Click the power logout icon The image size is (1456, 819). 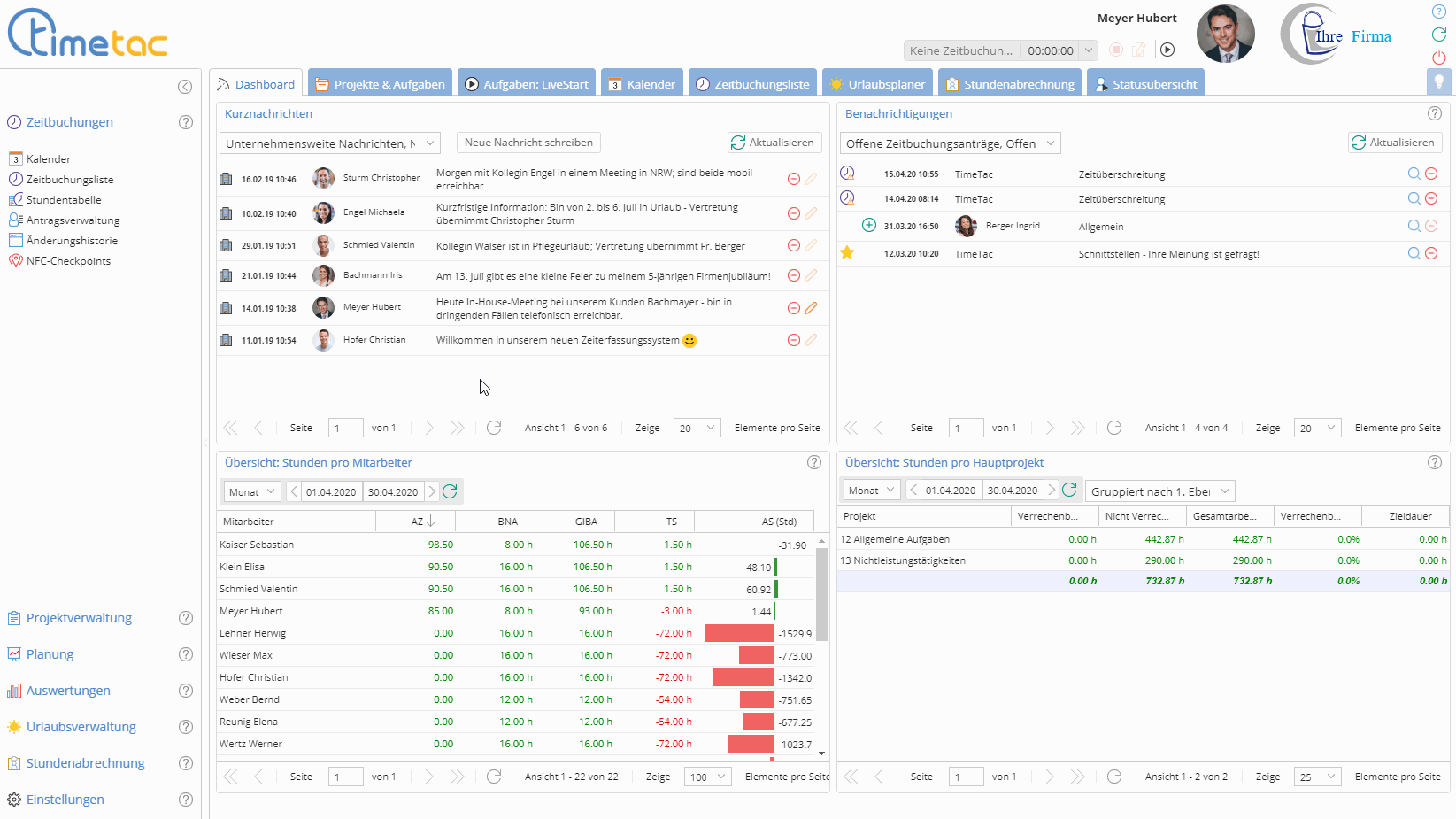click(1439, 58)
